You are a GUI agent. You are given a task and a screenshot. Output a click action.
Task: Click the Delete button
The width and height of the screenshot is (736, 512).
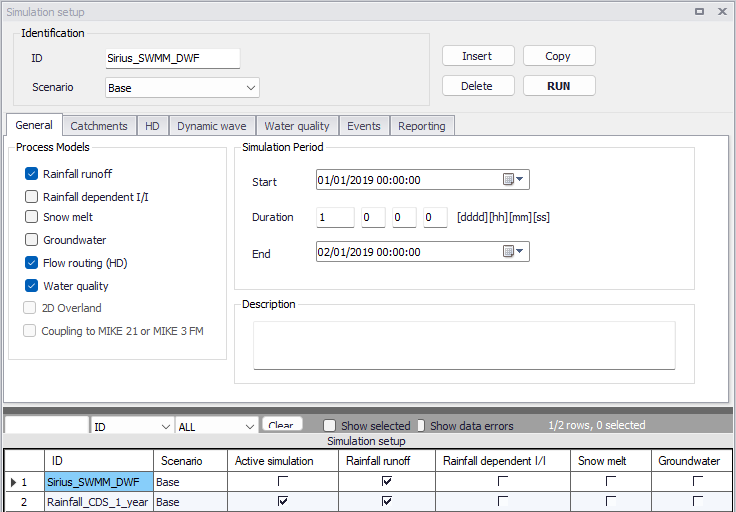pyautogui.click(x=478, y=86)
